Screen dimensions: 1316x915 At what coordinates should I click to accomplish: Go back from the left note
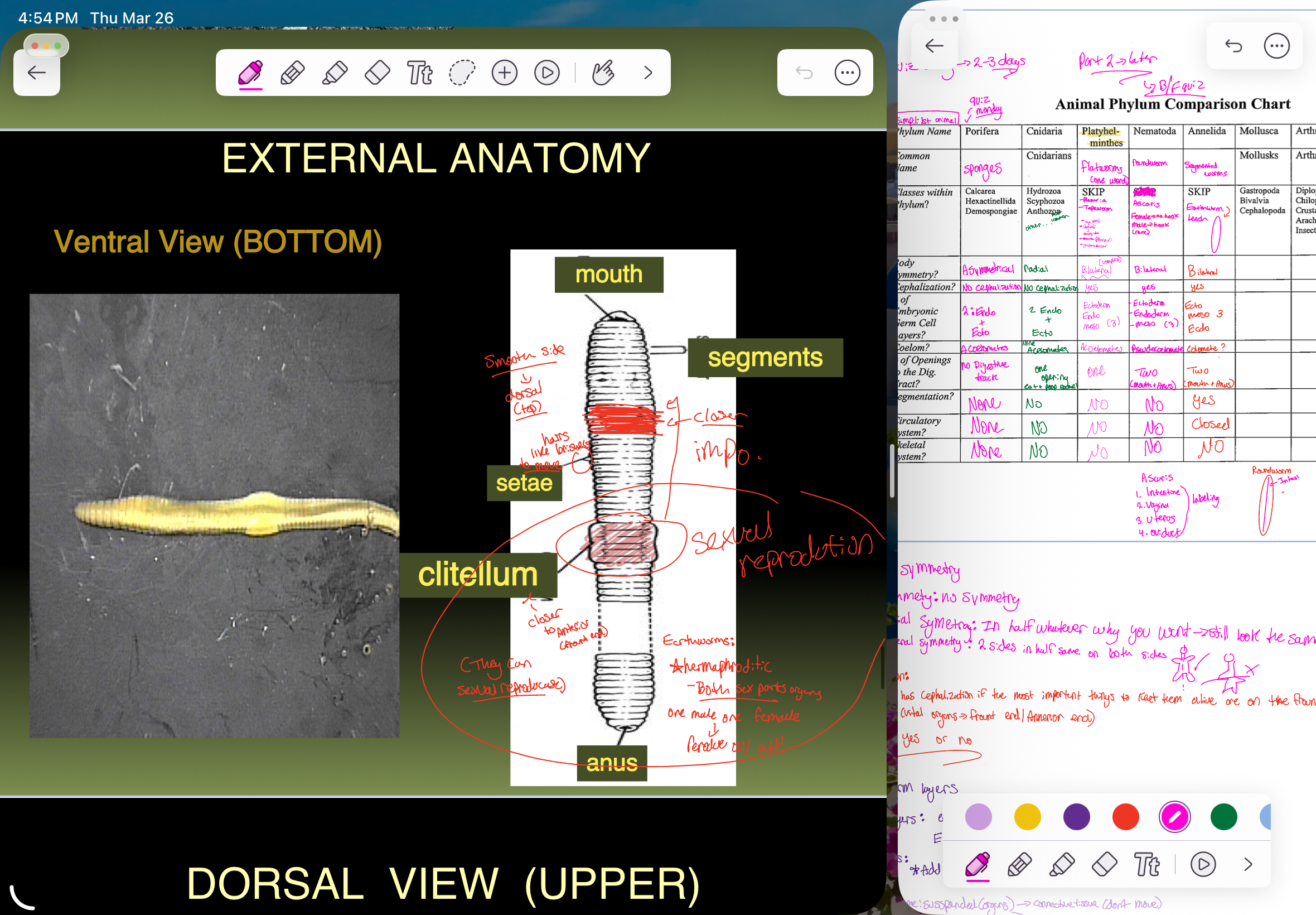click(x=37, y=73)
